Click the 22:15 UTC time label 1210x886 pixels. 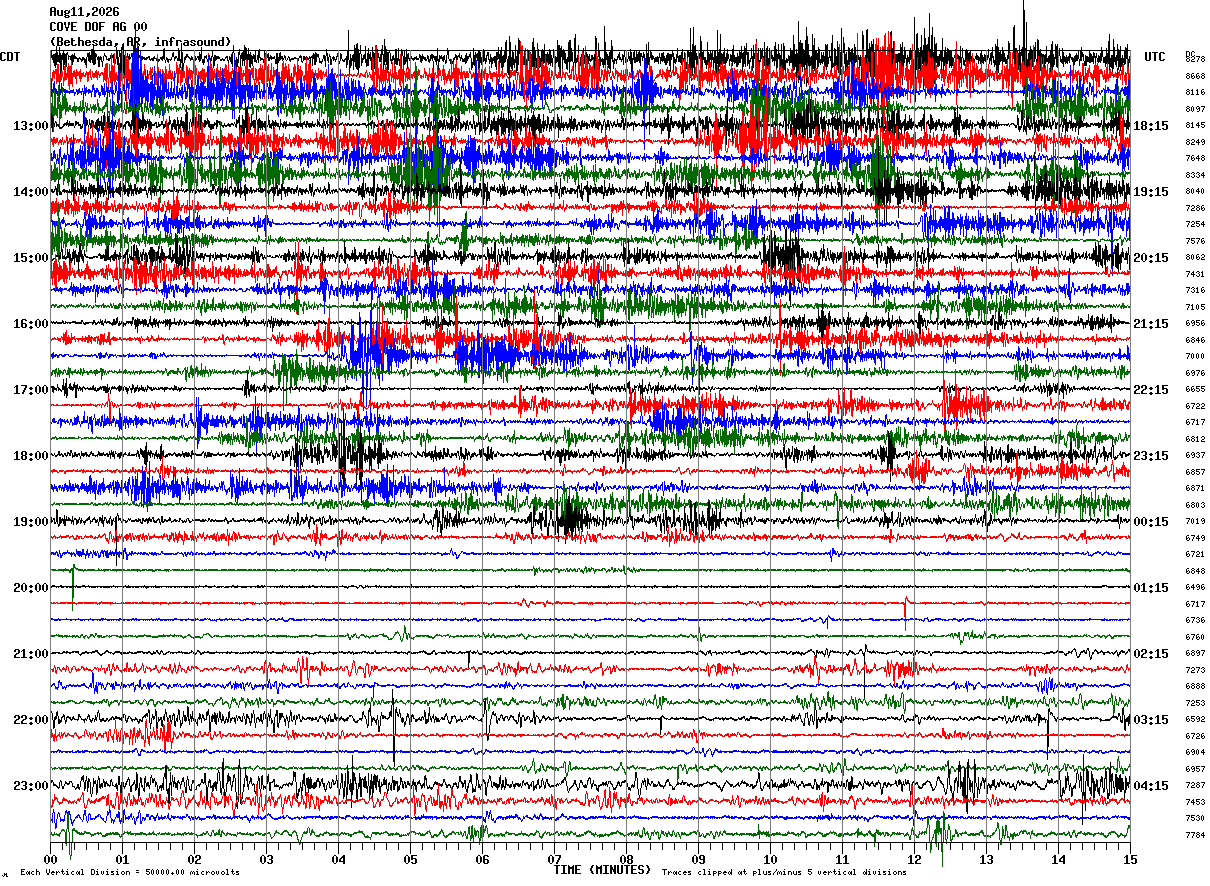click(x=1150, y=390)
